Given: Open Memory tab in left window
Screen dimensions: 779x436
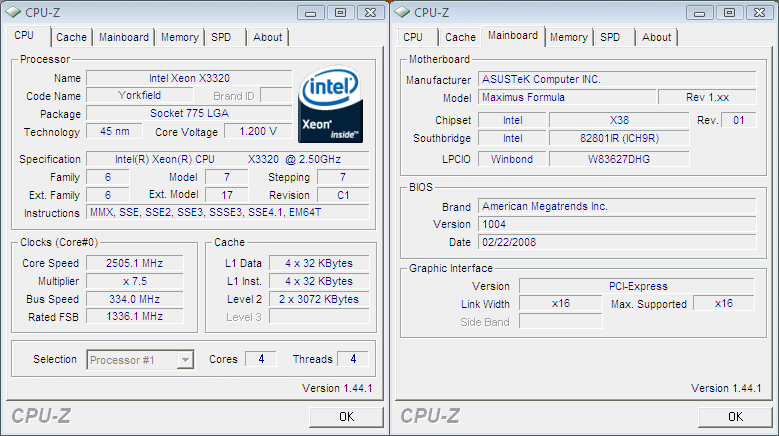Looking at the screenshot, I should coord(179,37).
